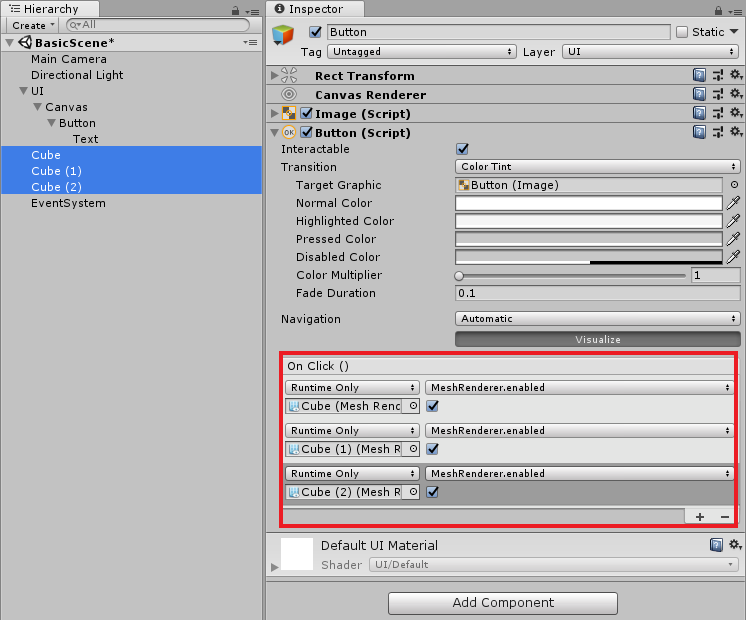Toggle enabled value for Cube (2) event
Screen dimensions: 746x620
[x=432, y=492]
